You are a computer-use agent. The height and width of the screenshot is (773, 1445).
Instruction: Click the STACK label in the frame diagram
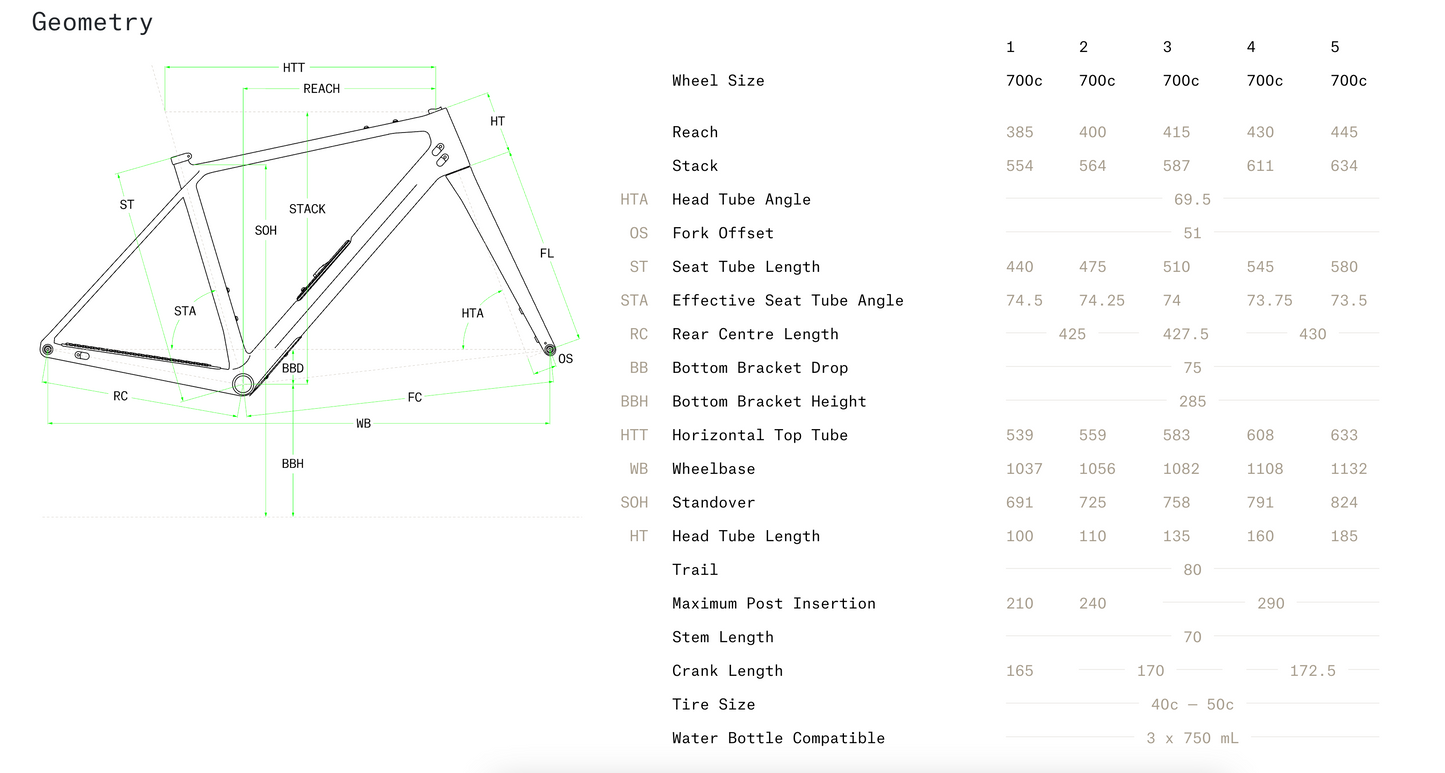[307, 209]
